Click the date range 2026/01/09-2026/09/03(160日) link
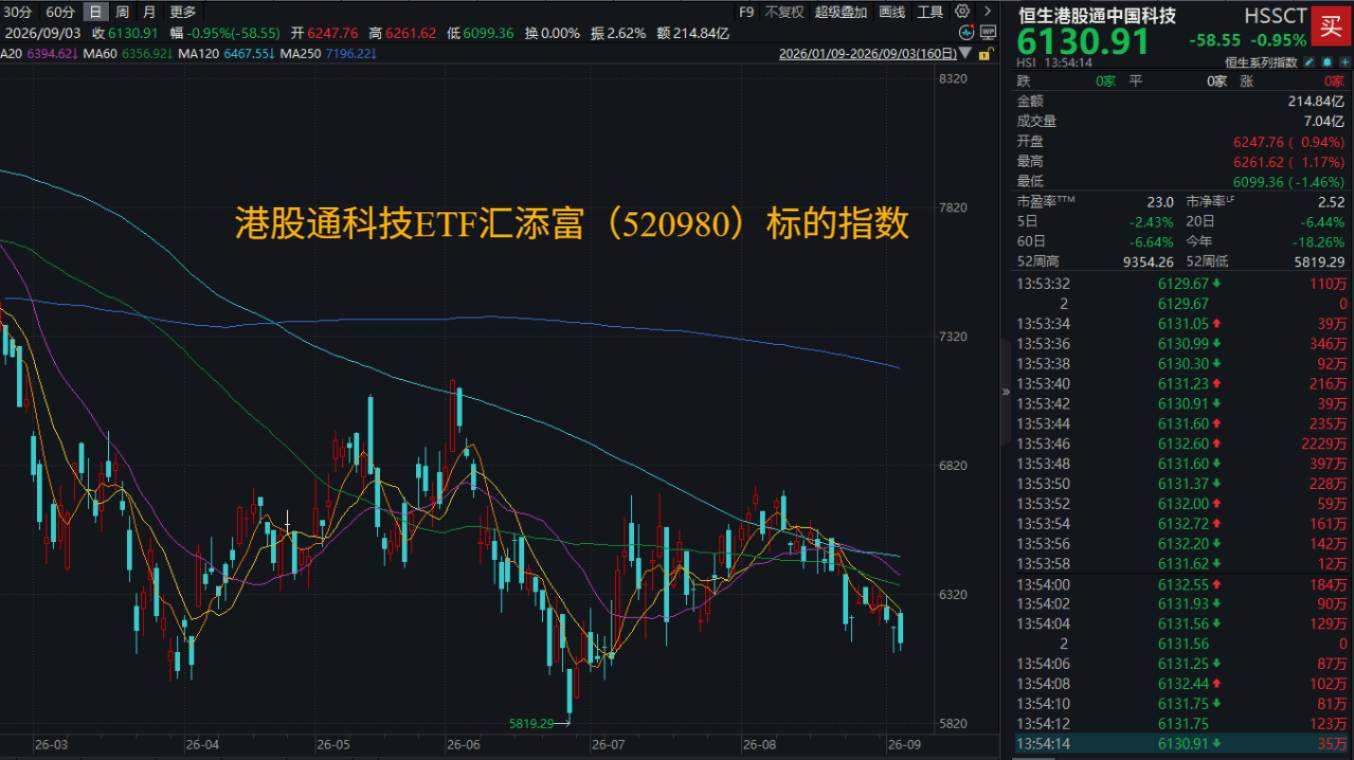This screenshot has width=1354, height=760. (x=866, y=54)
